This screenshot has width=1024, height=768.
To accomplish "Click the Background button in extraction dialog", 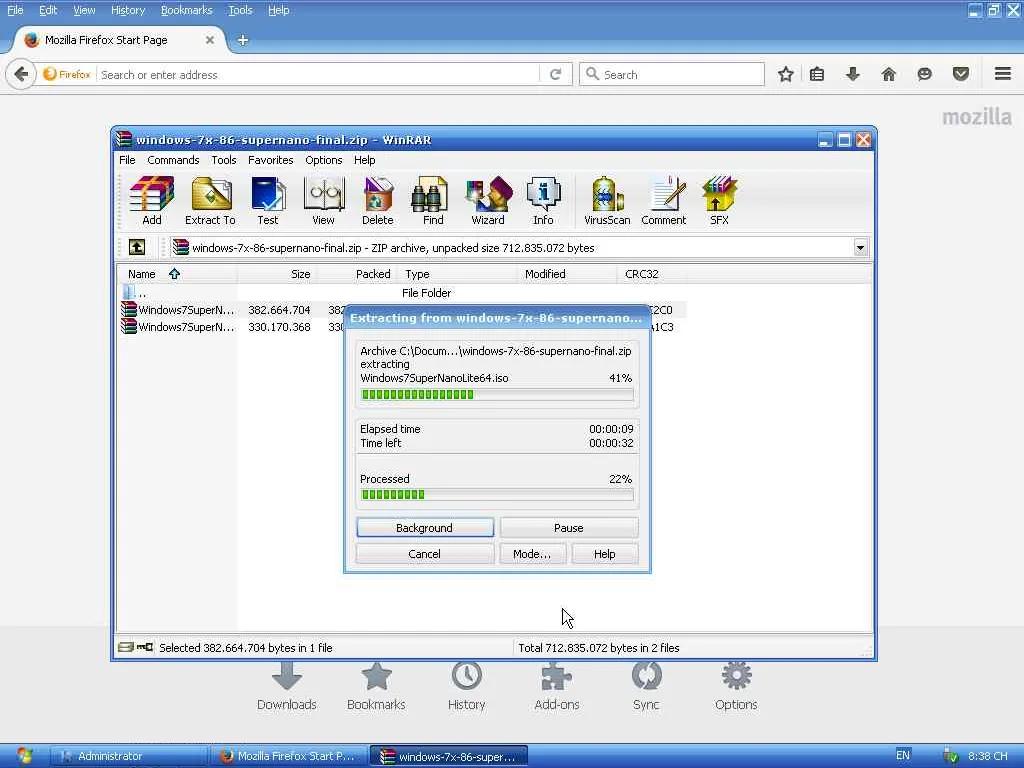I will [x=424, y=528].
